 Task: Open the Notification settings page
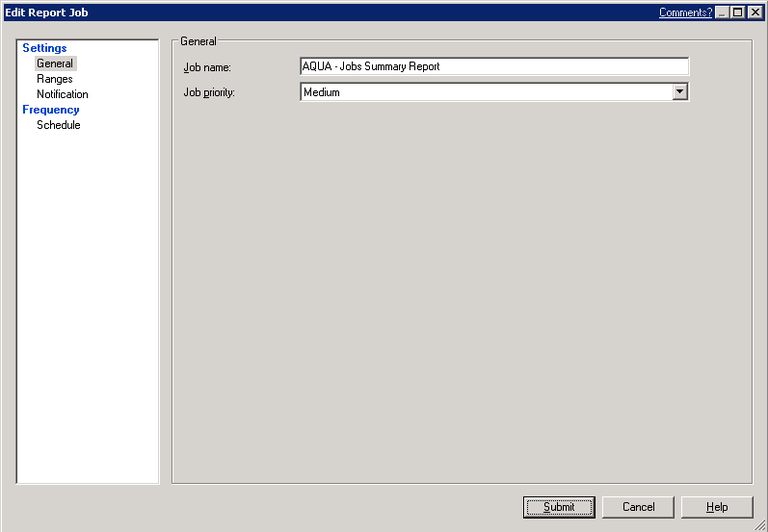point(62,94)
